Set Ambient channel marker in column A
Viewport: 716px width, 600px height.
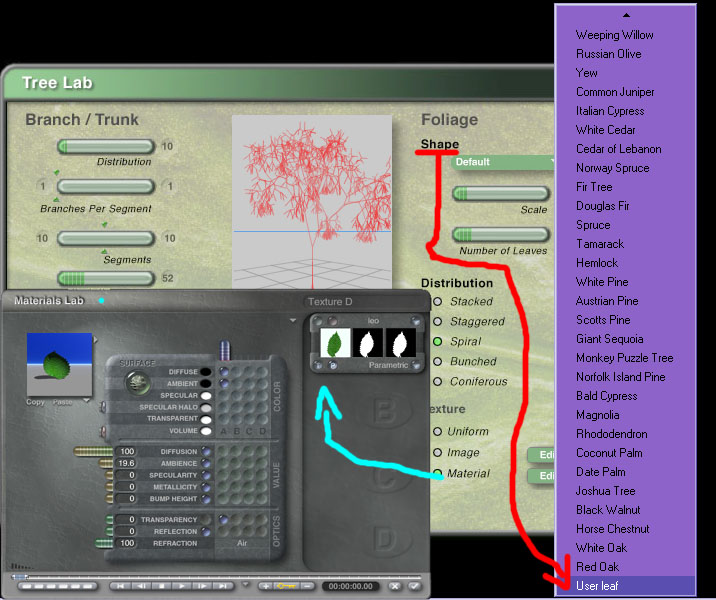point(224,384)
